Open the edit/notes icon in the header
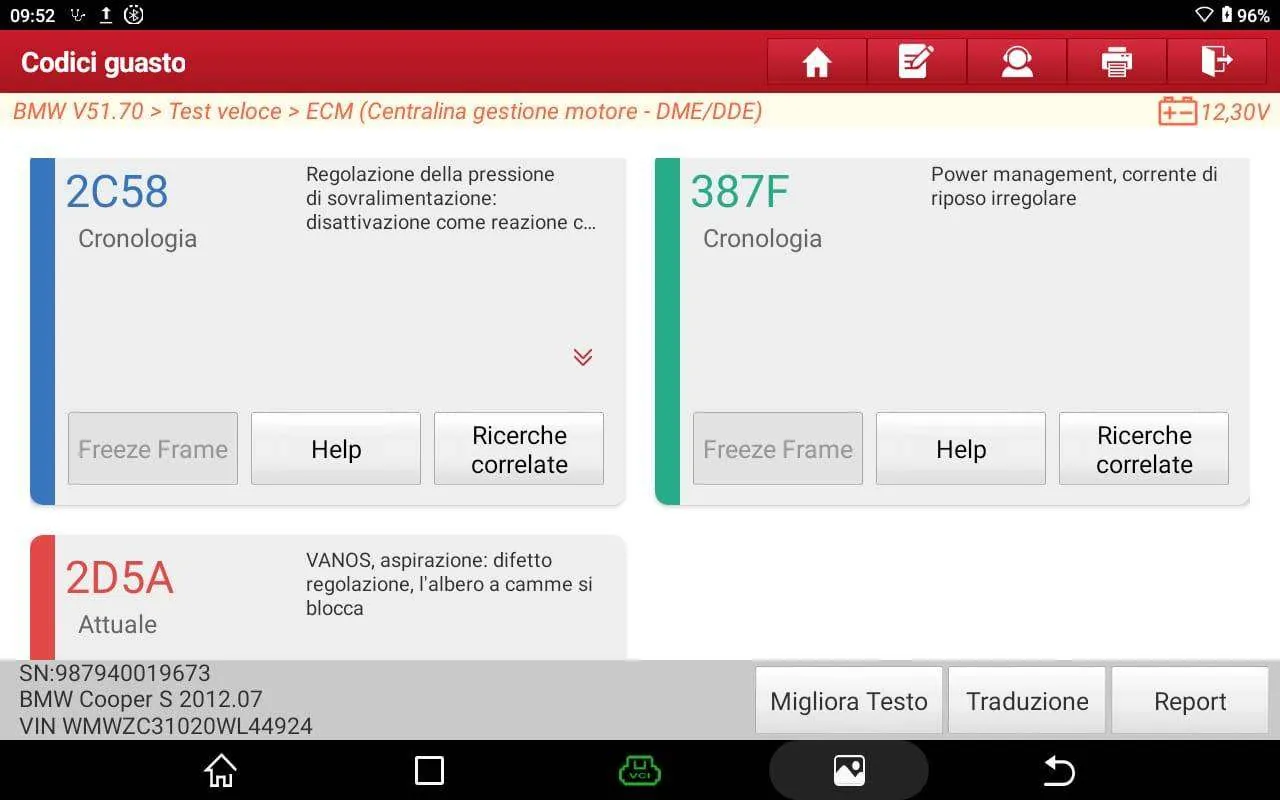The image size is (1280, 800). [x=916, y=62]
